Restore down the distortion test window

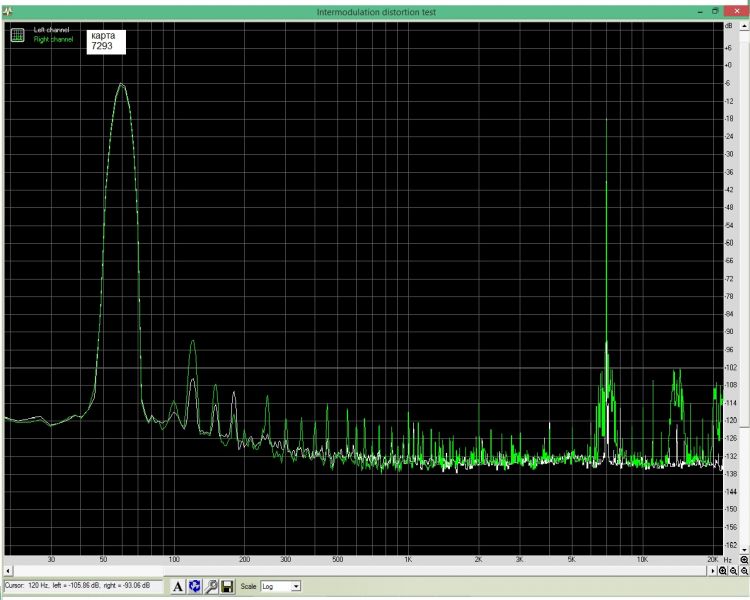coord(715,11)
